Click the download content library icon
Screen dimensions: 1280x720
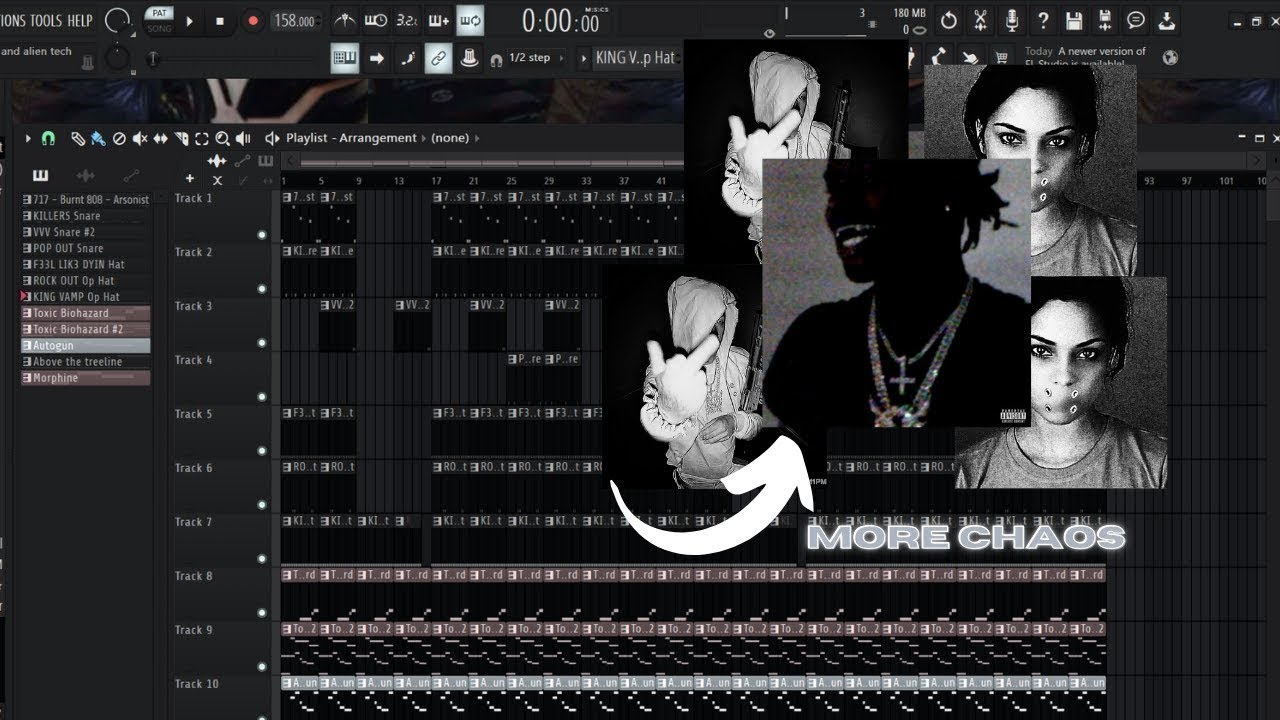pos(1167,20)
